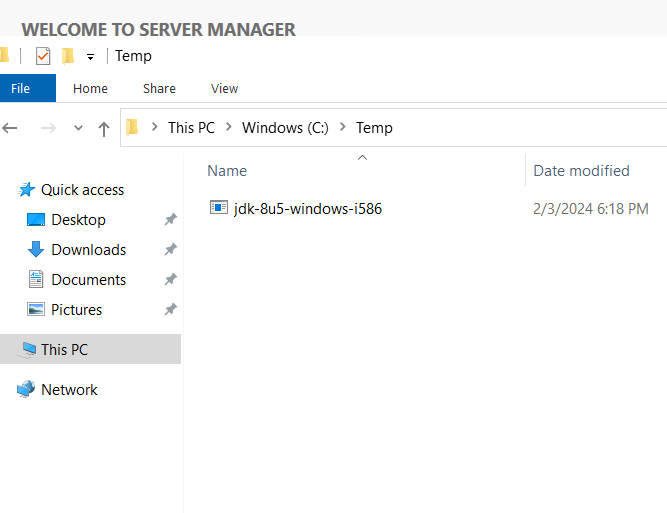Open the Recent locations dropdown
667x513 pixels.
pos(78,128)
